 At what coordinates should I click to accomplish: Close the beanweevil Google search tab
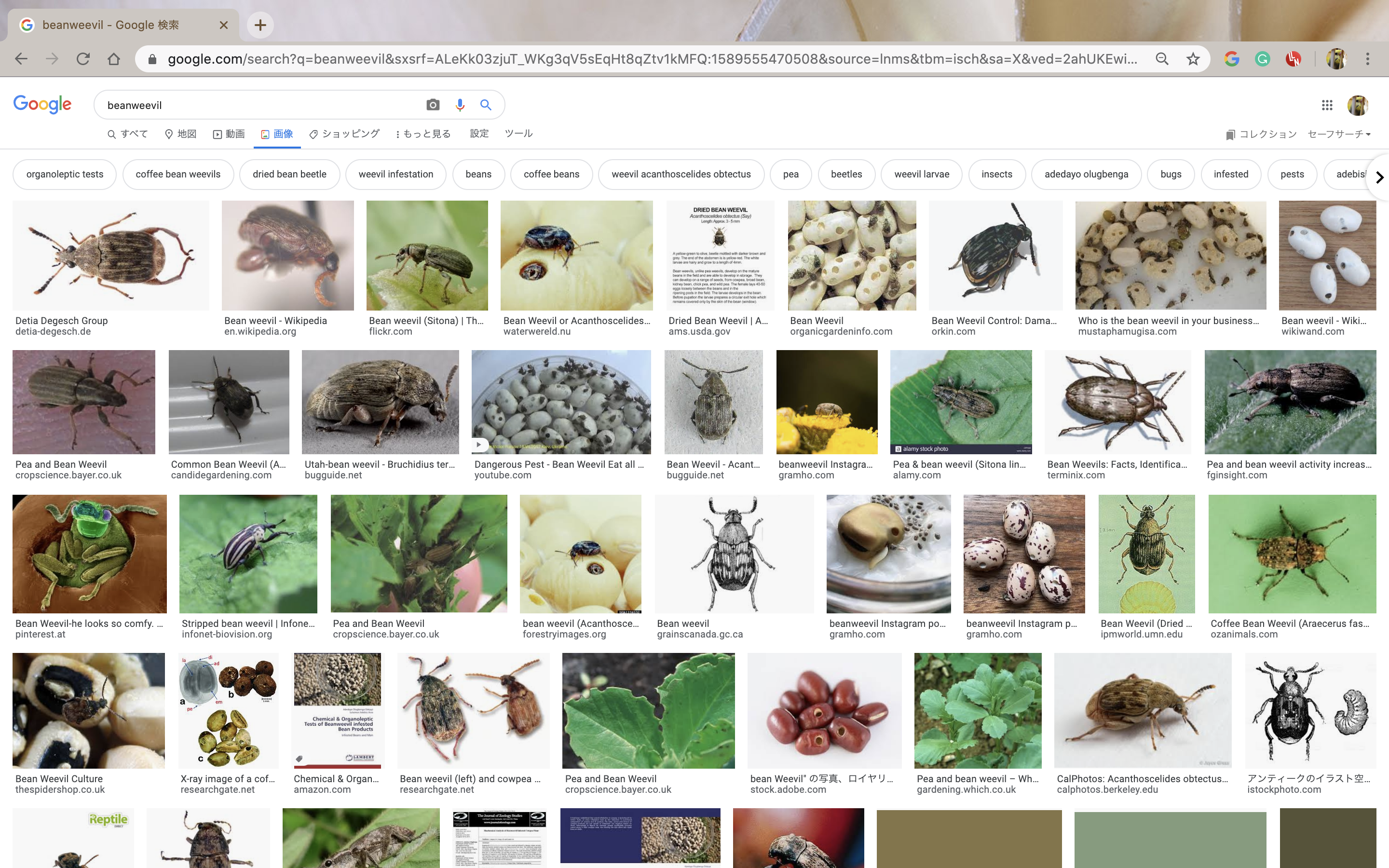click(x=224, y=25)
